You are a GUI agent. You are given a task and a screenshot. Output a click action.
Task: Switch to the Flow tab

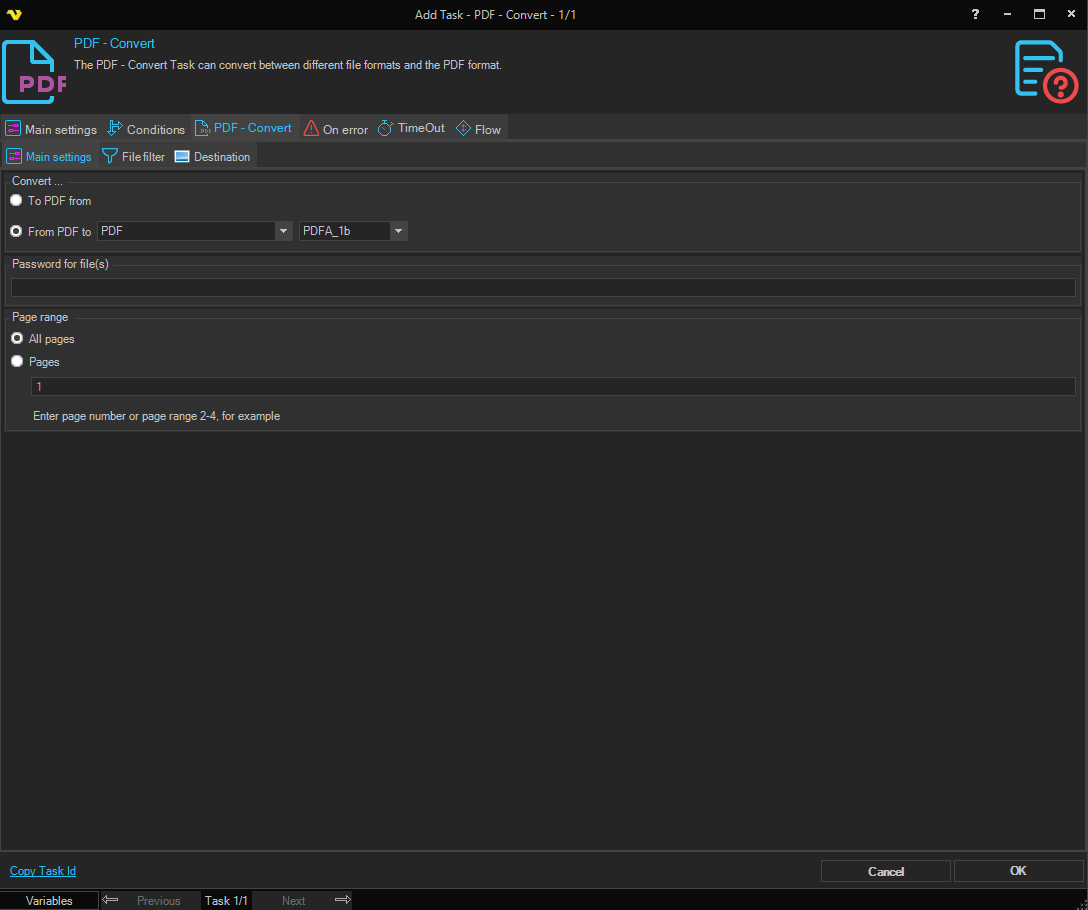(x=479, y=129)
